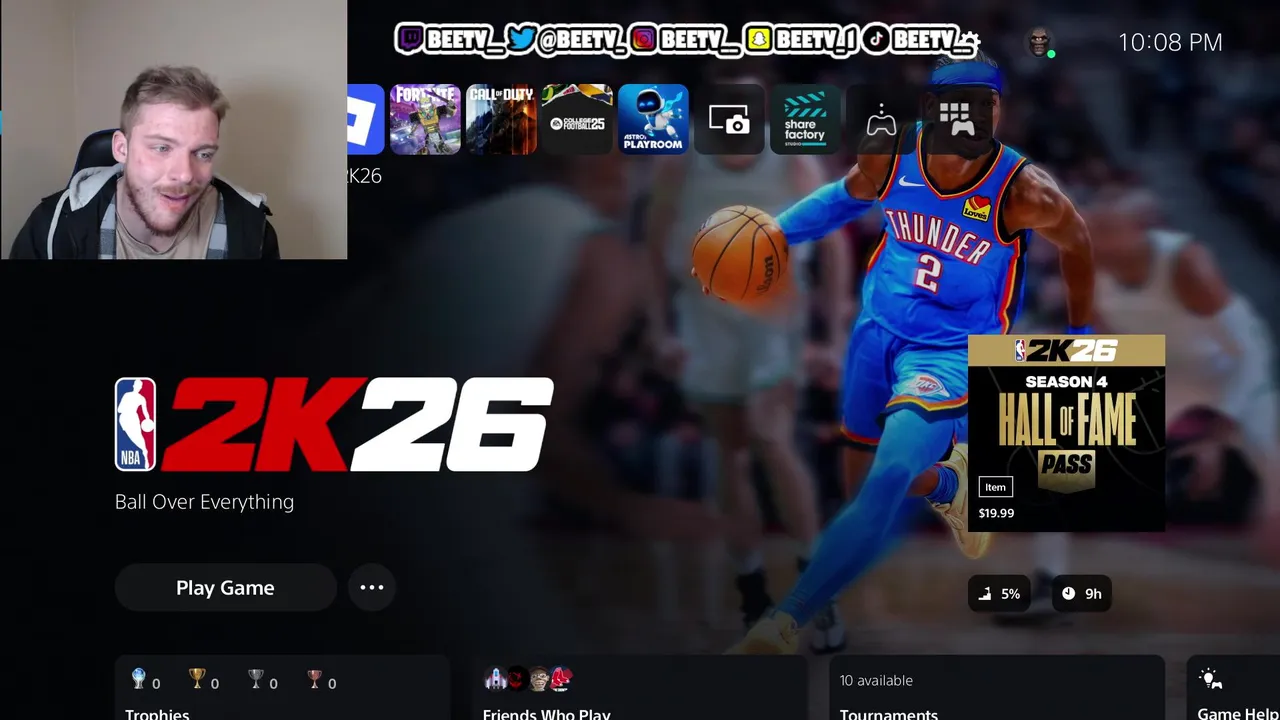
Task: View the 5% game progress badge
Action: click(999, 594)
